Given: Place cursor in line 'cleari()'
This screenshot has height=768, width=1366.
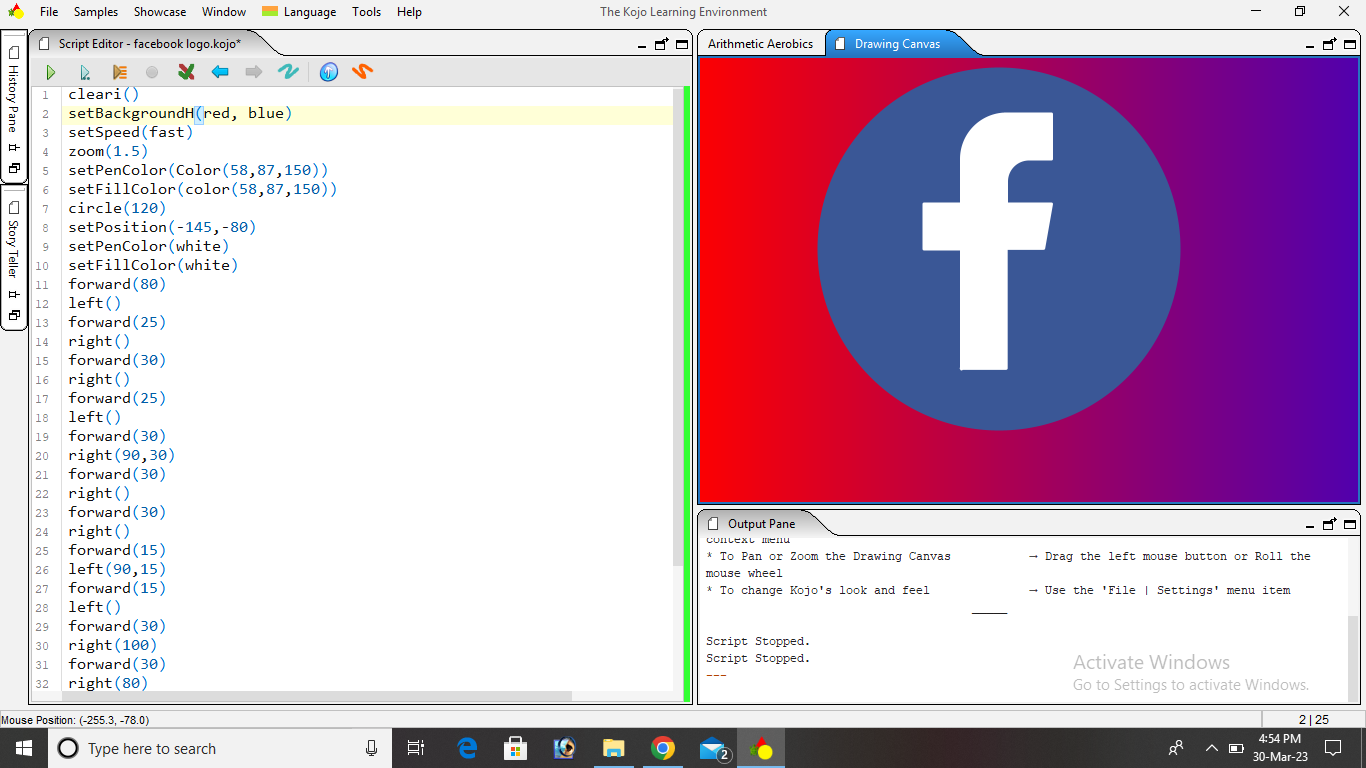Looking at the screenshot, I should [x=104, y=95].
